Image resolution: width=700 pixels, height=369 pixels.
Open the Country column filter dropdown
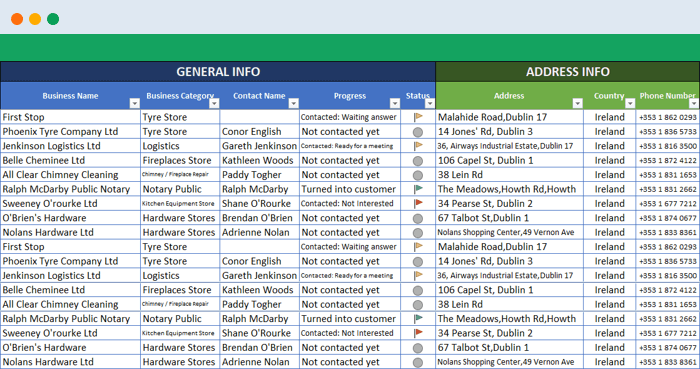pyautogui.click(x=630, y=104)
